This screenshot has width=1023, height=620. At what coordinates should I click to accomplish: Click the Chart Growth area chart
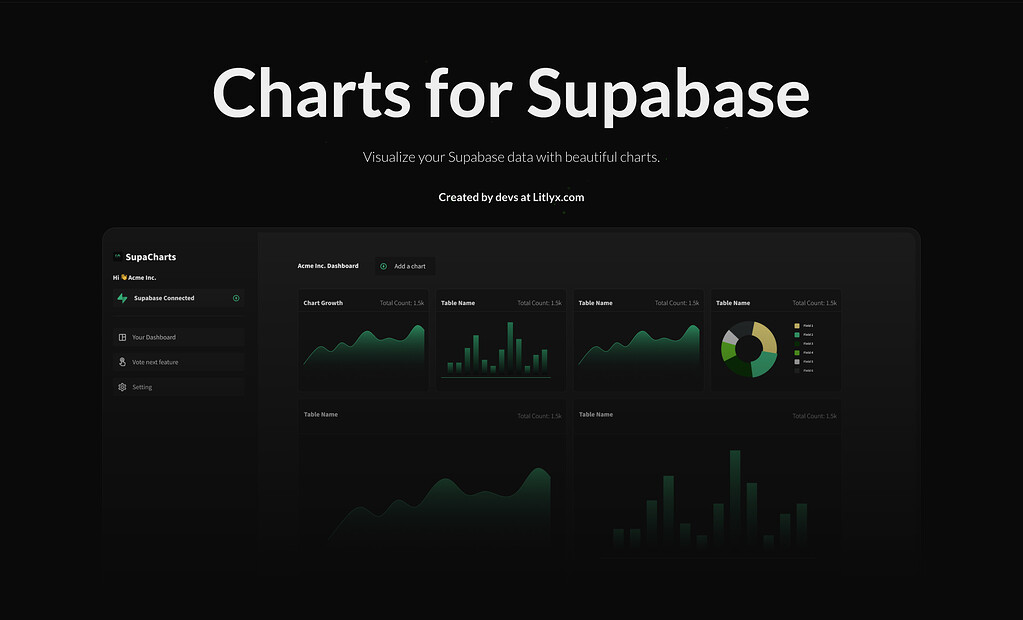click(363, 350)
